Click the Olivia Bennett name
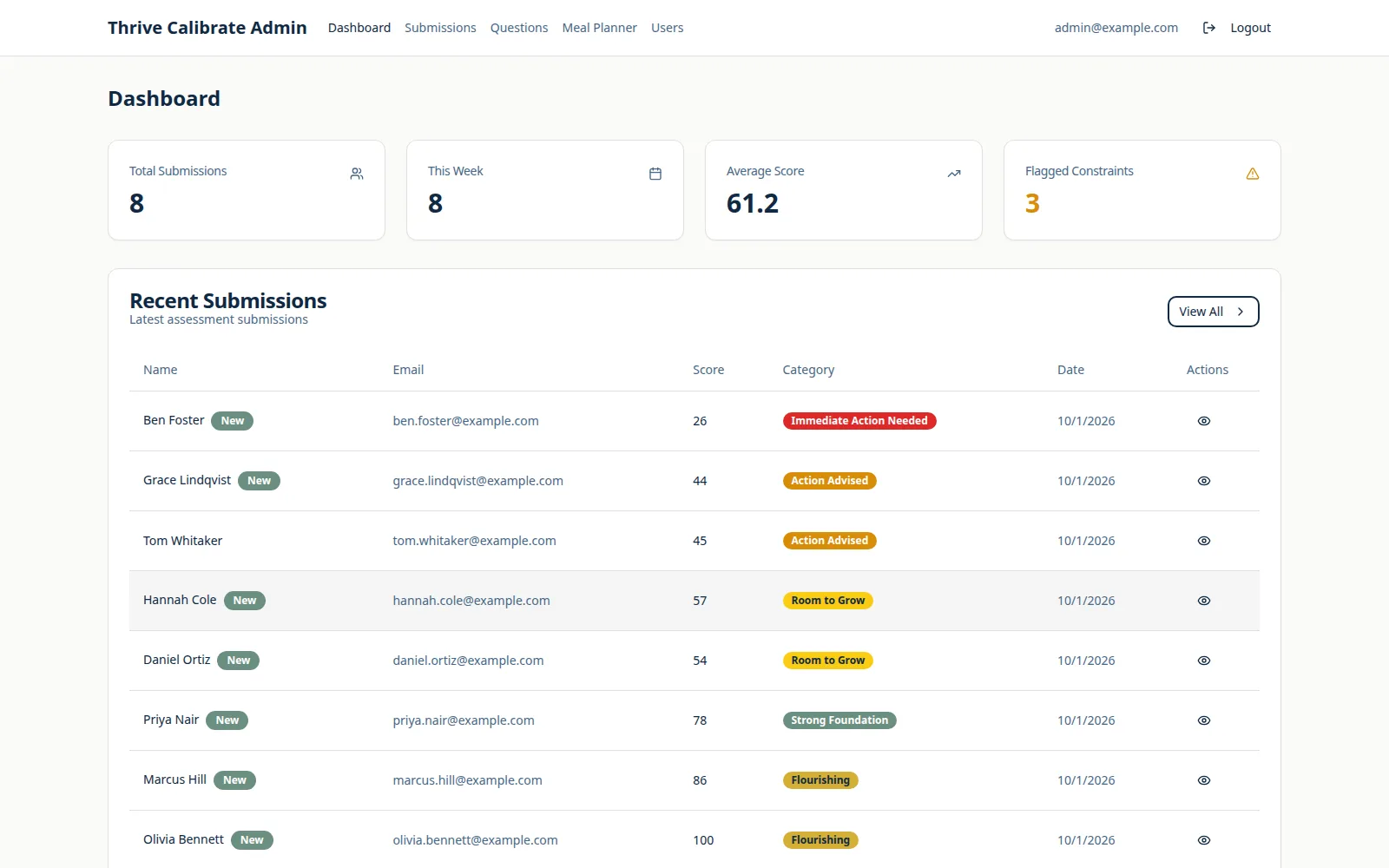 (x=183, y=839)
